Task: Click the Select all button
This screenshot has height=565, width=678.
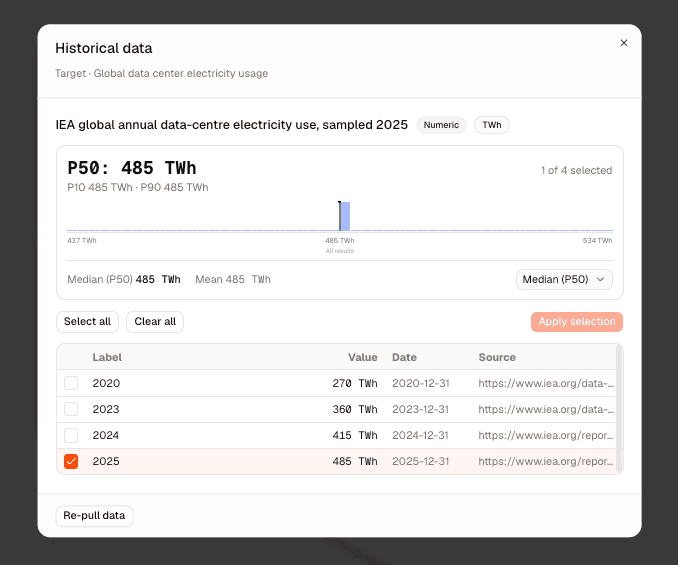Action: 87,322
